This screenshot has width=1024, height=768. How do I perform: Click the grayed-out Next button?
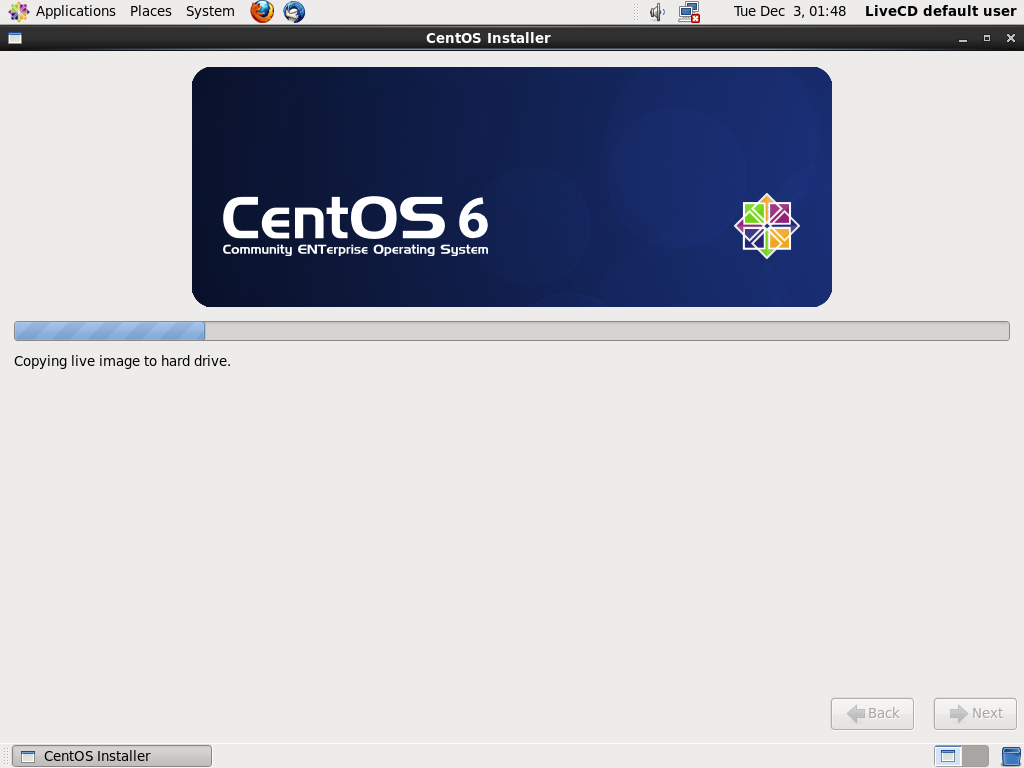(974, 713)
